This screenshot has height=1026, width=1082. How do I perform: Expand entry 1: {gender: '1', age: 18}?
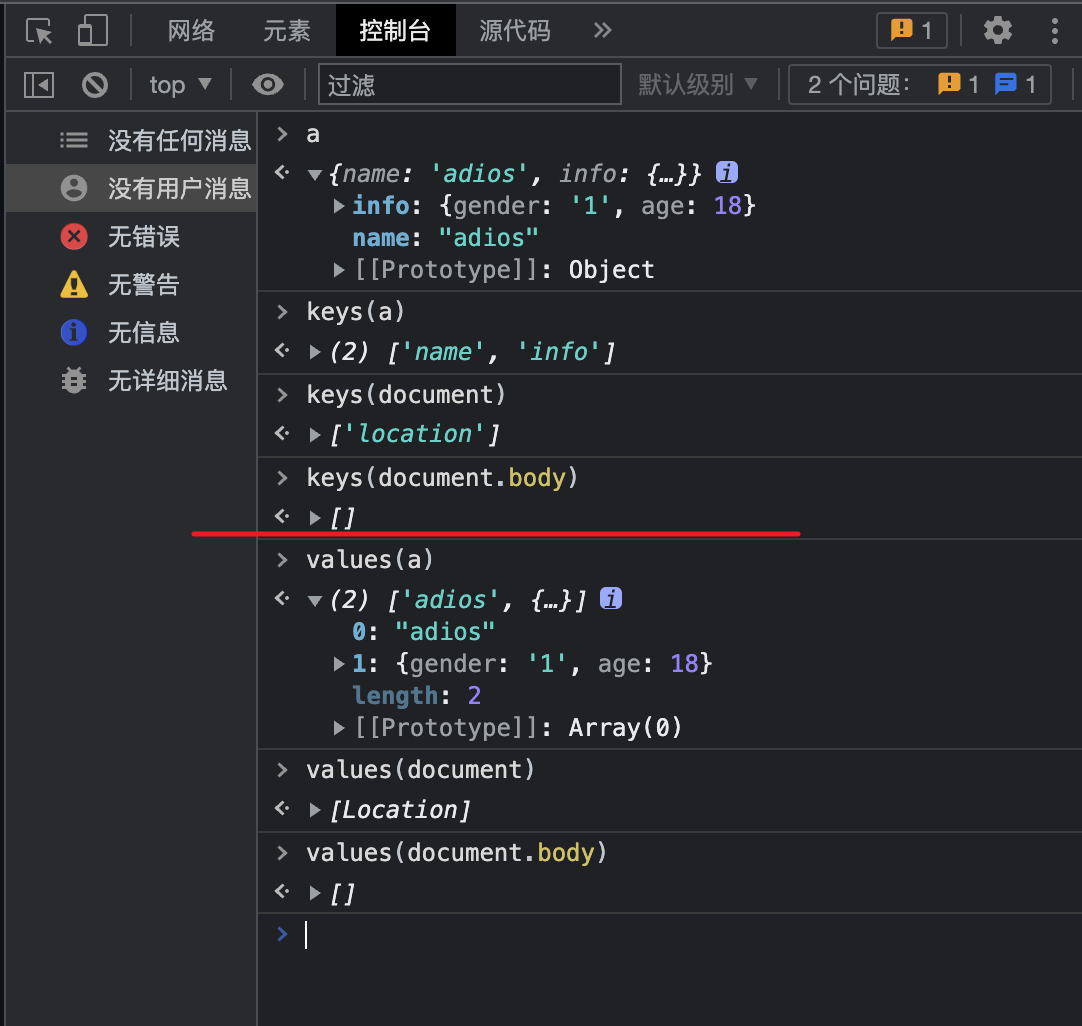pos(339,664)
